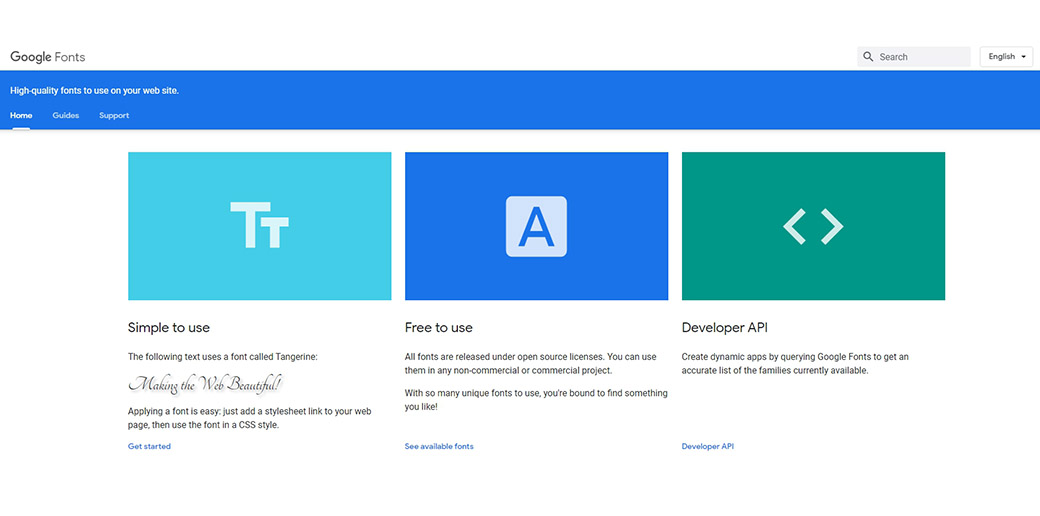Click the magnifying glass search icon
Viewport: 1040px width, 516px height.
pos(868,57)
